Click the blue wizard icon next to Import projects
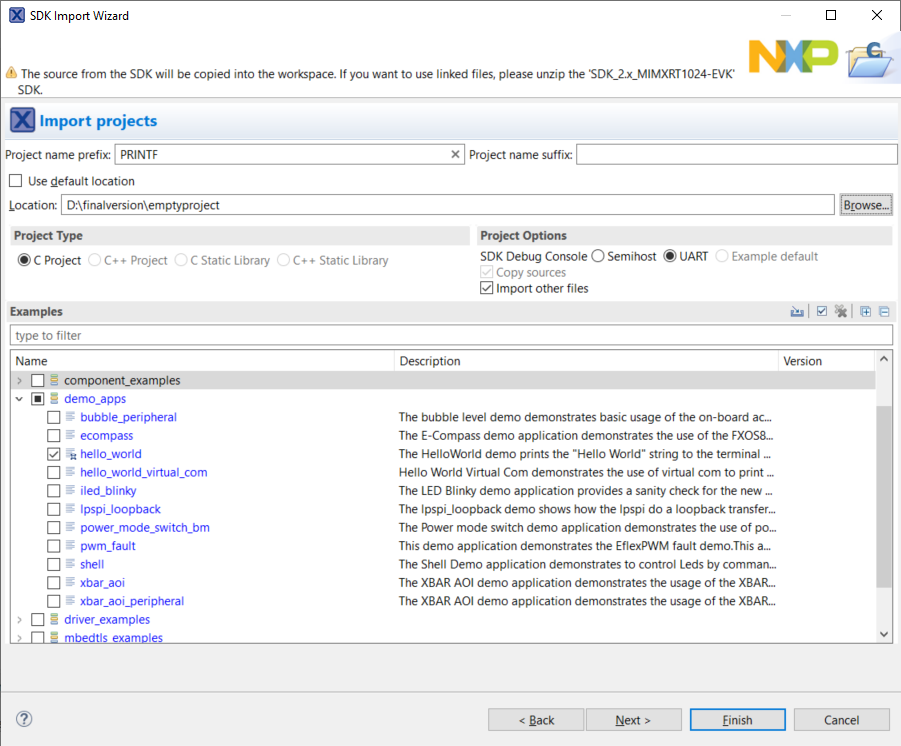901x746 pixels. point(22,119)
